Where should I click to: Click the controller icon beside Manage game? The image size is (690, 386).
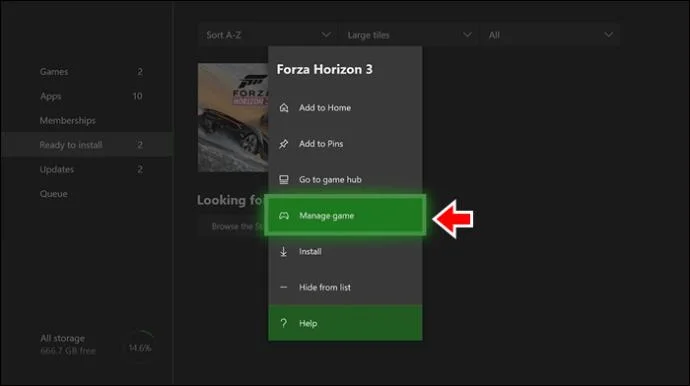(x=284, y=216)
